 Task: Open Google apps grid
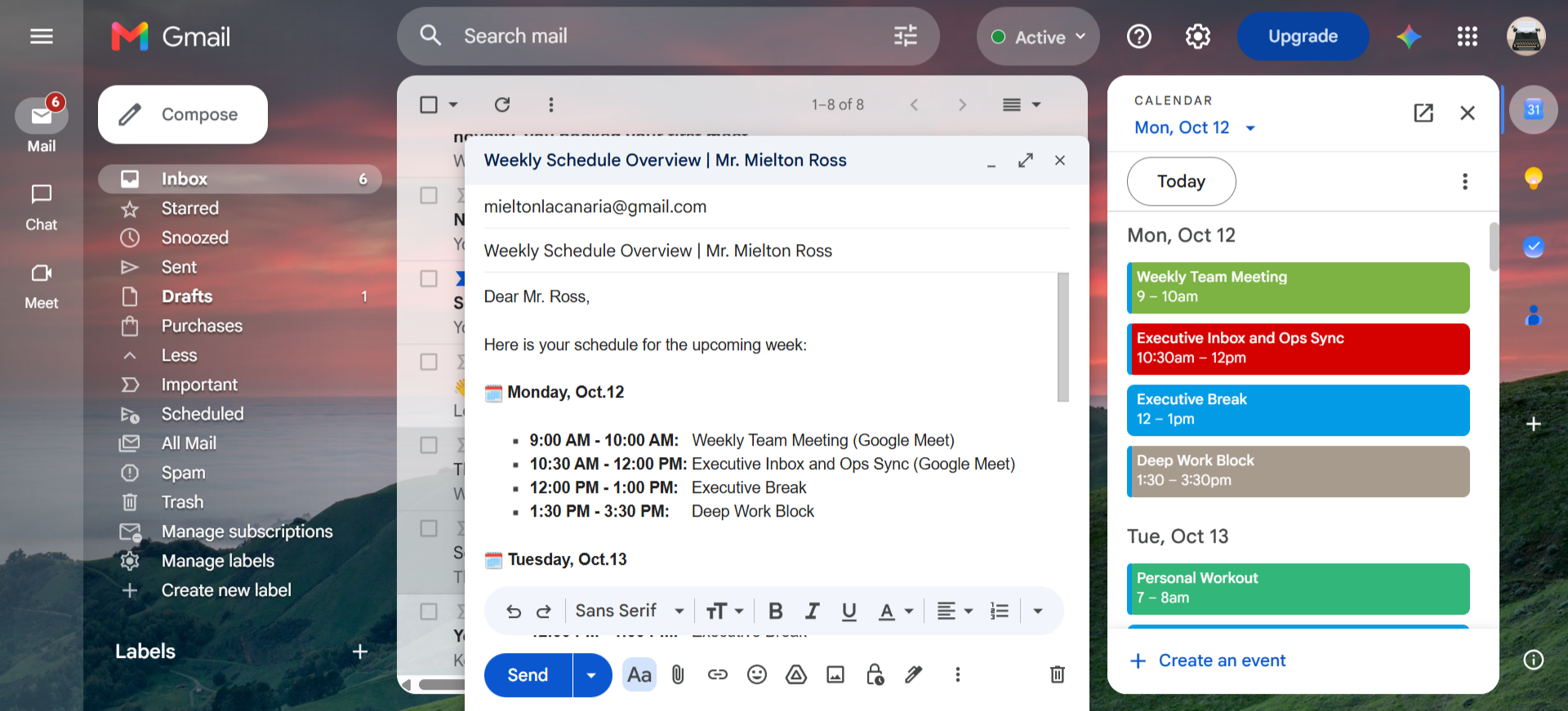pyautogui.click(x=1468, y=37)
